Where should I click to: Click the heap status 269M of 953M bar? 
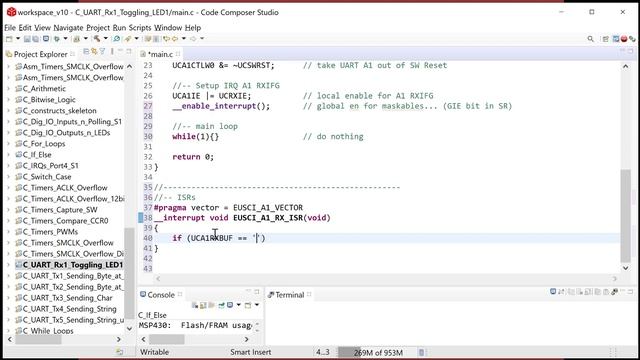pyautogui.click(x=378, y=352)
